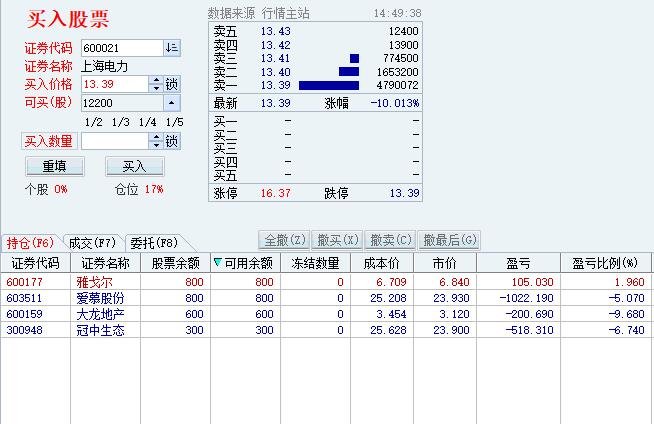Sort by 盈亏 column header
The width and height of the screenshot is (654, 424).
(x=518, y=263)
